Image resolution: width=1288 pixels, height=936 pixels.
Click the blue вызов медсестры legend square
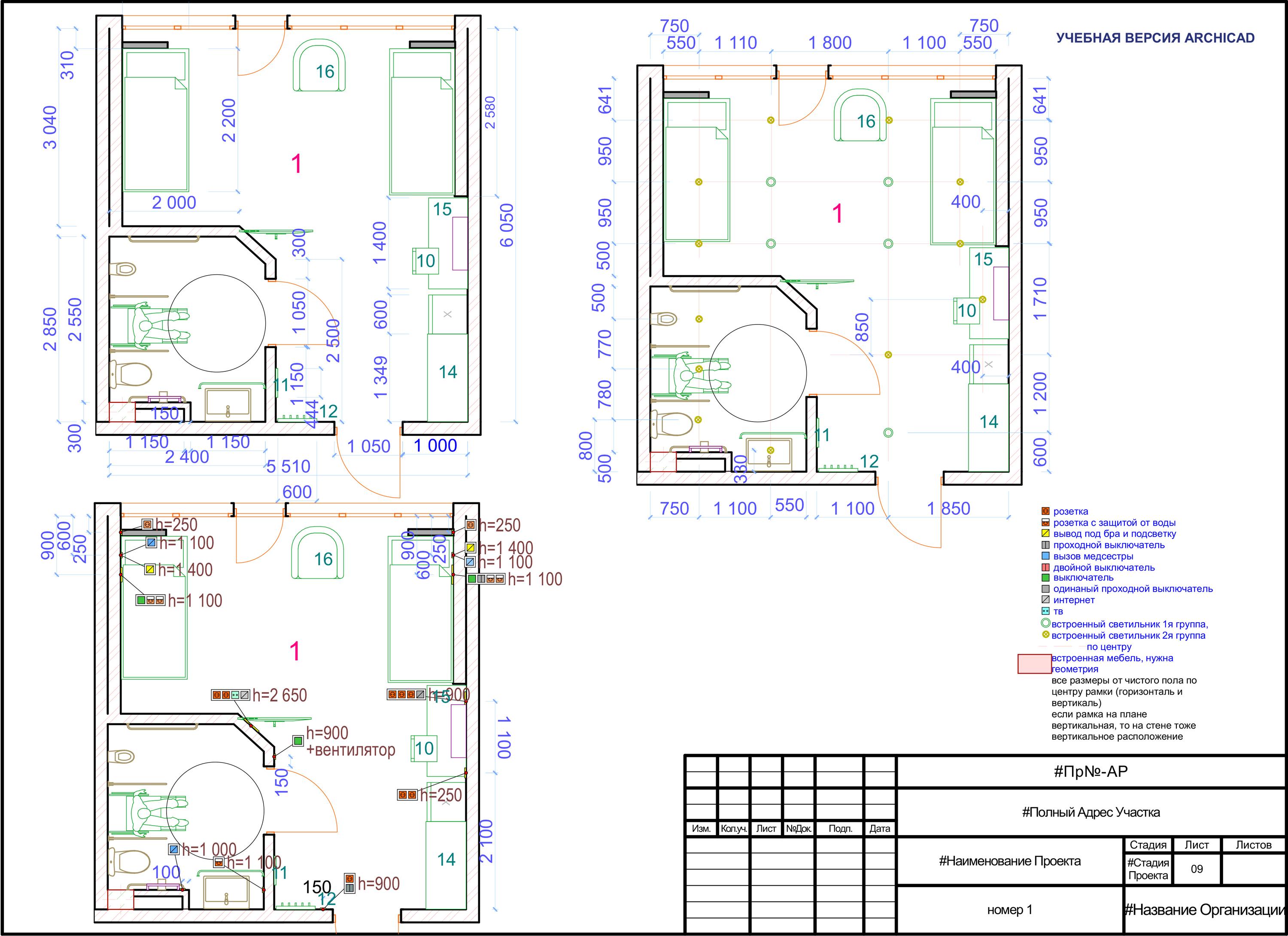click(x=1045, y=556)
